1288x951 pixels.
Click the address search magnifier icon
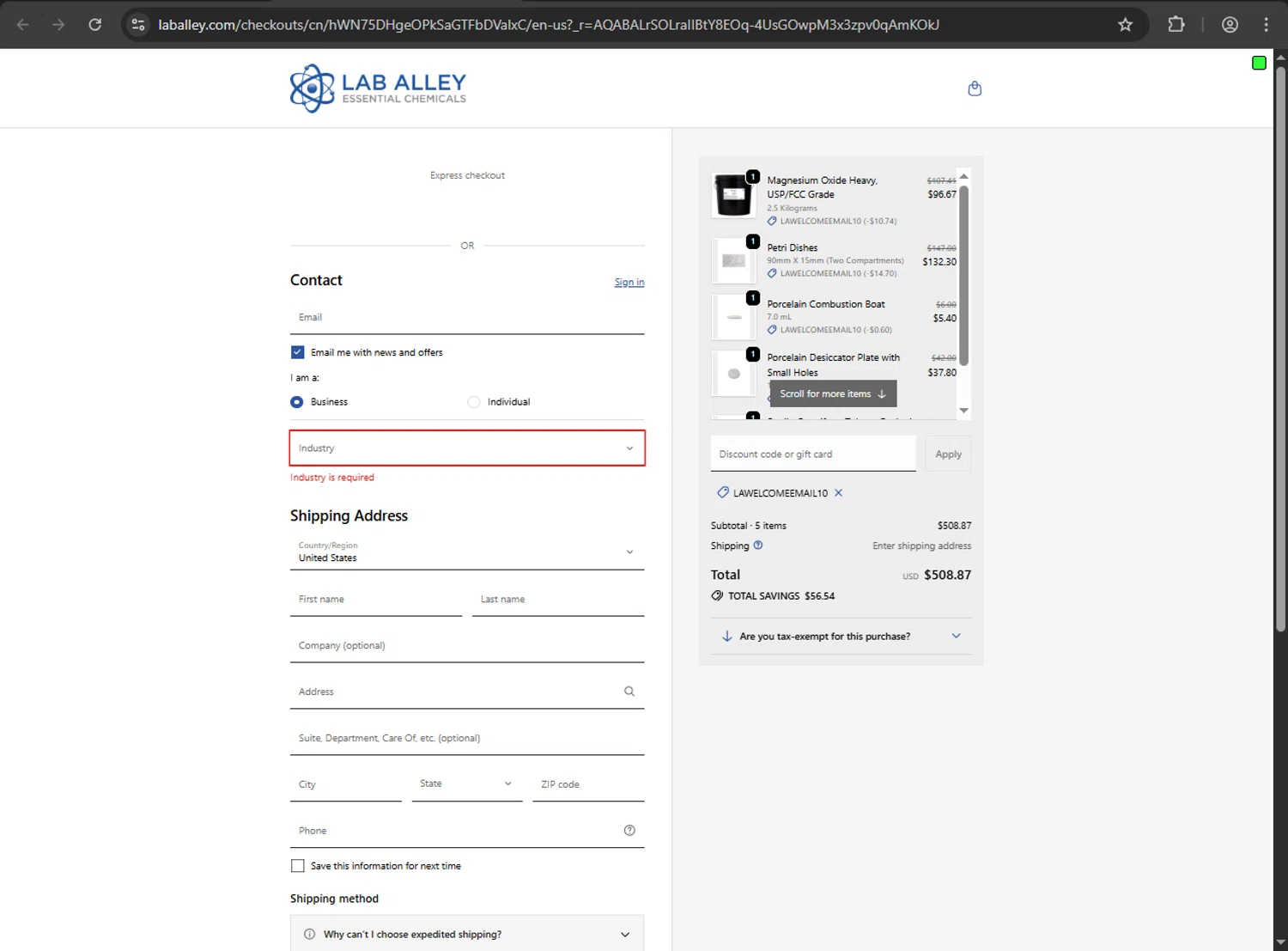(x=629, y=692)
